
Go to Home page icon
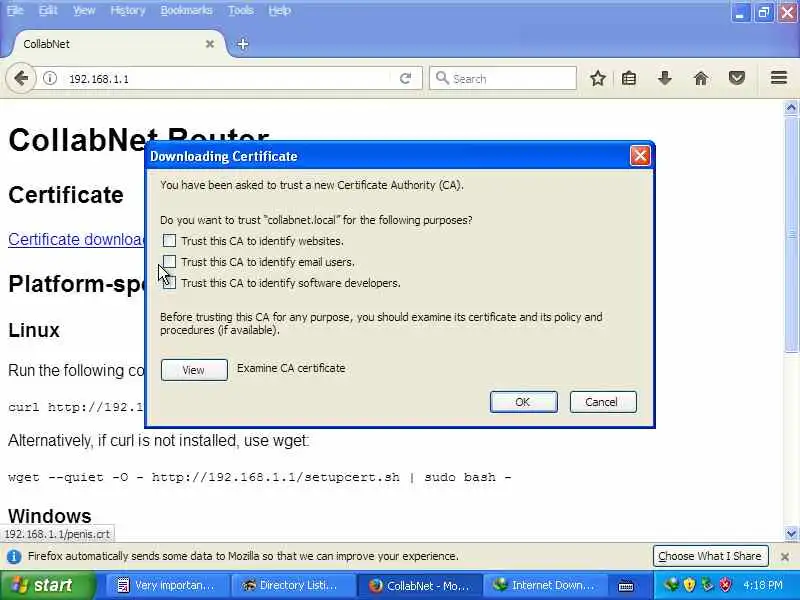[701, 79]
